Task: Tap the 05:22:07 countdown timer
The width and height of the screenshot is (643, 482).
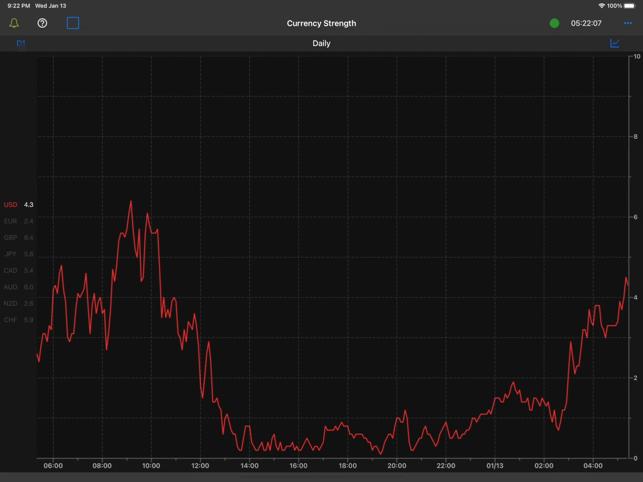Action: 586,23
